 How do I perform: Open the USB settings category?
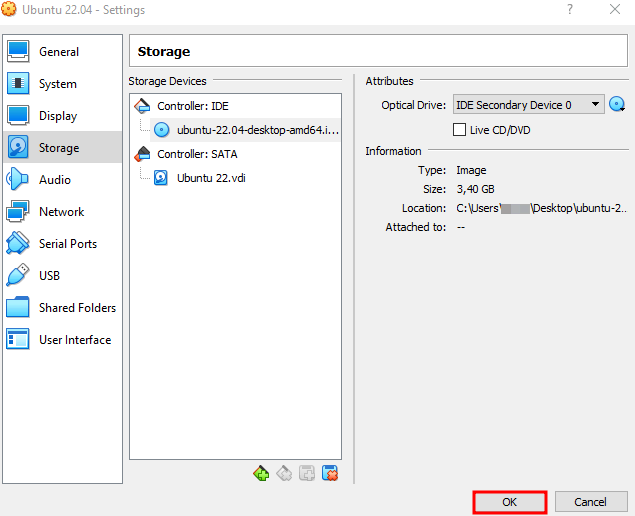tap(62, 275)
